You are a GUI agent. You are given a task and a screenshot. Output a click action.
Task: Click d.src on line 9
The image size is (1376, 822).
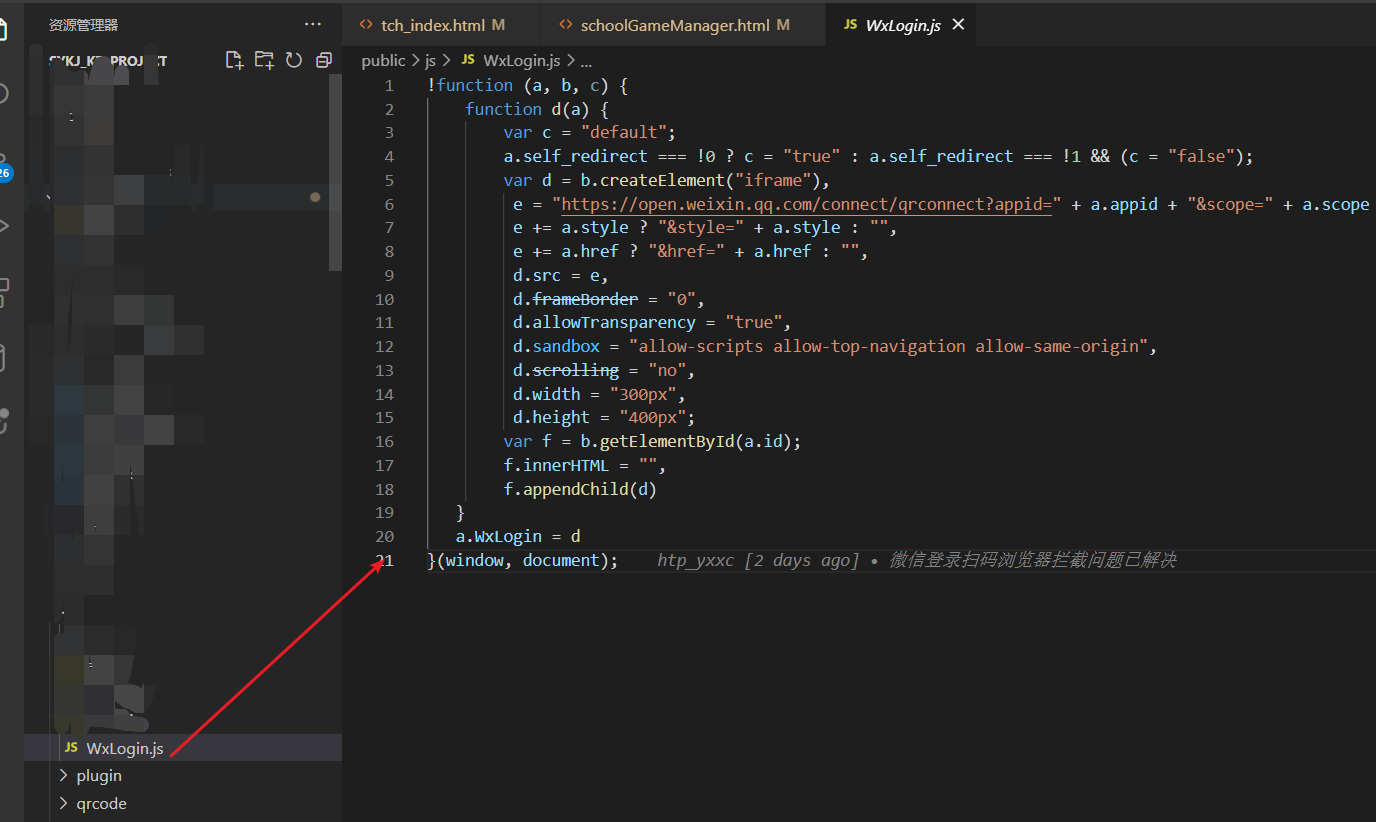(x=537, y=276)
